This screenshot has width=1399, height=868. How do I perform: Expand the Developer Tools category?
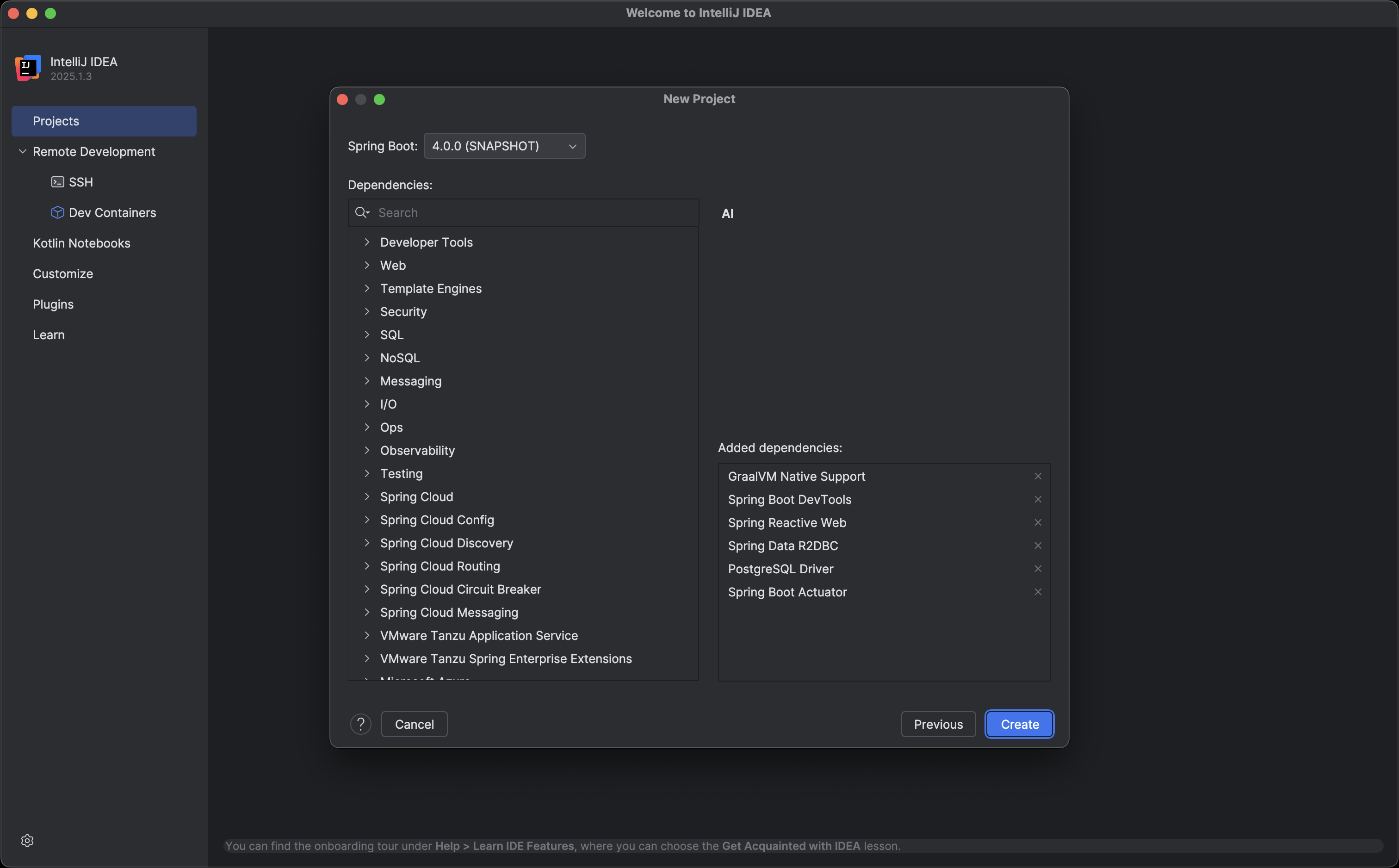pyautogui.click(x=367, y=242)
